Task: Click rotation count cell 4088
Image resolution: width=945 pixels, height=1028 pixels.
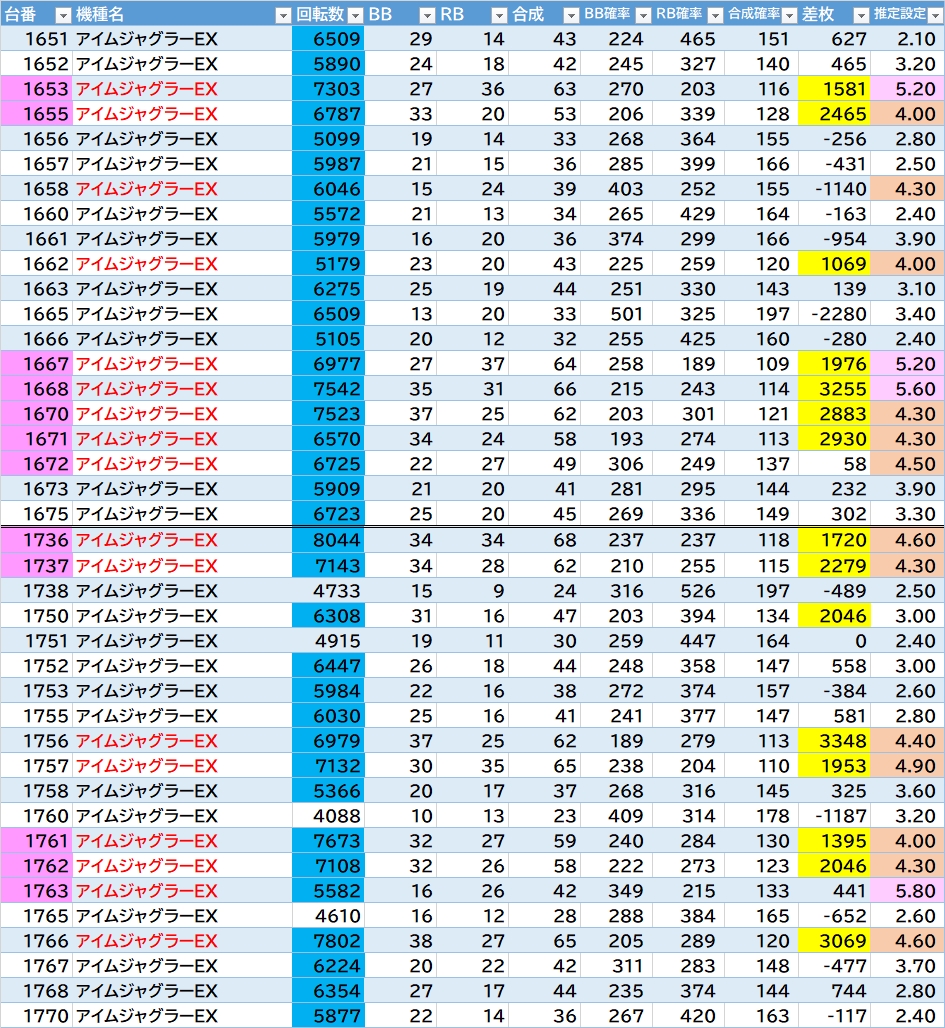Action: click(x=328, y=816)
